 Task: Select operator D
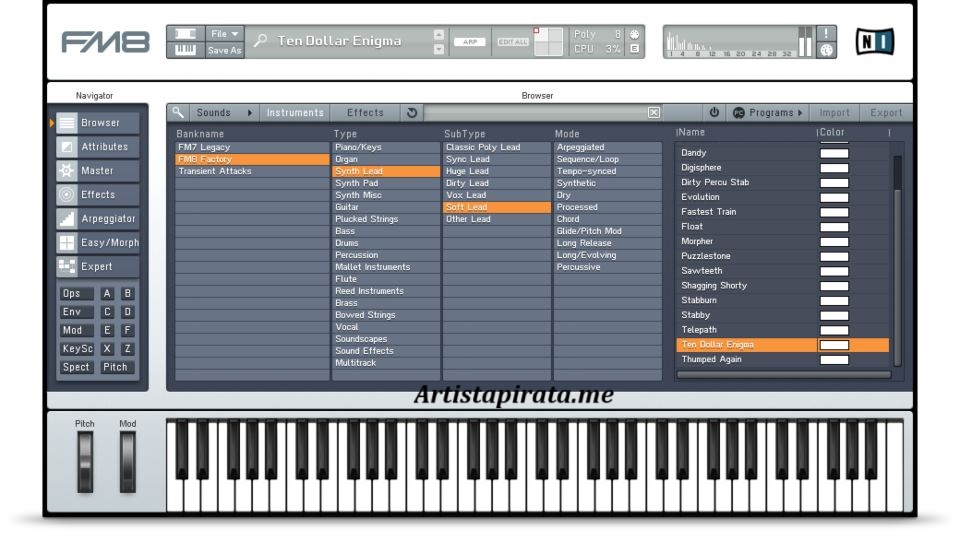[x=127, y=312]
